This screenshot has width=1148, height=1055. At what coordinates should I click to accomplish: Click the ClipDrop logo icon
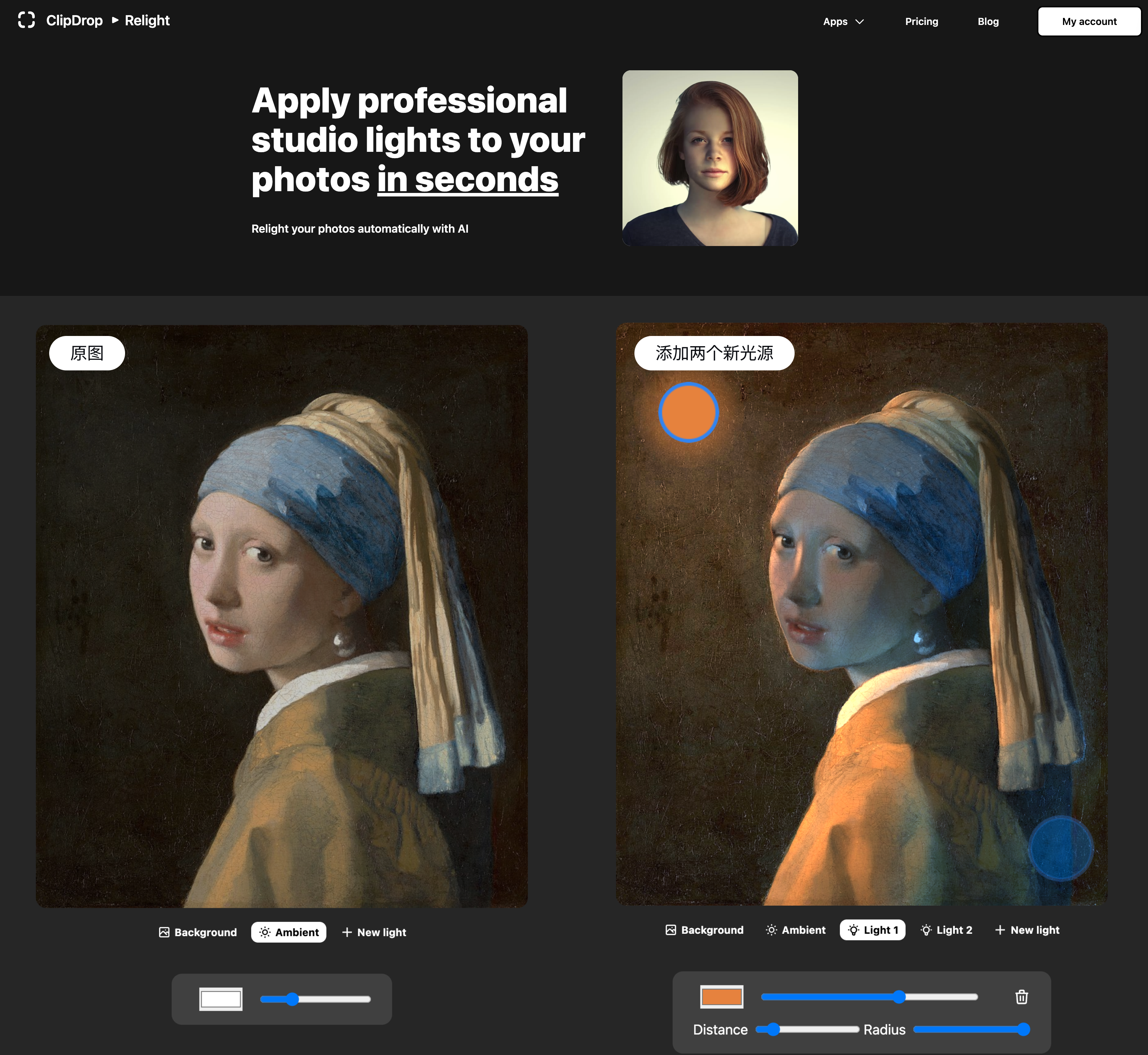(26, 20)
